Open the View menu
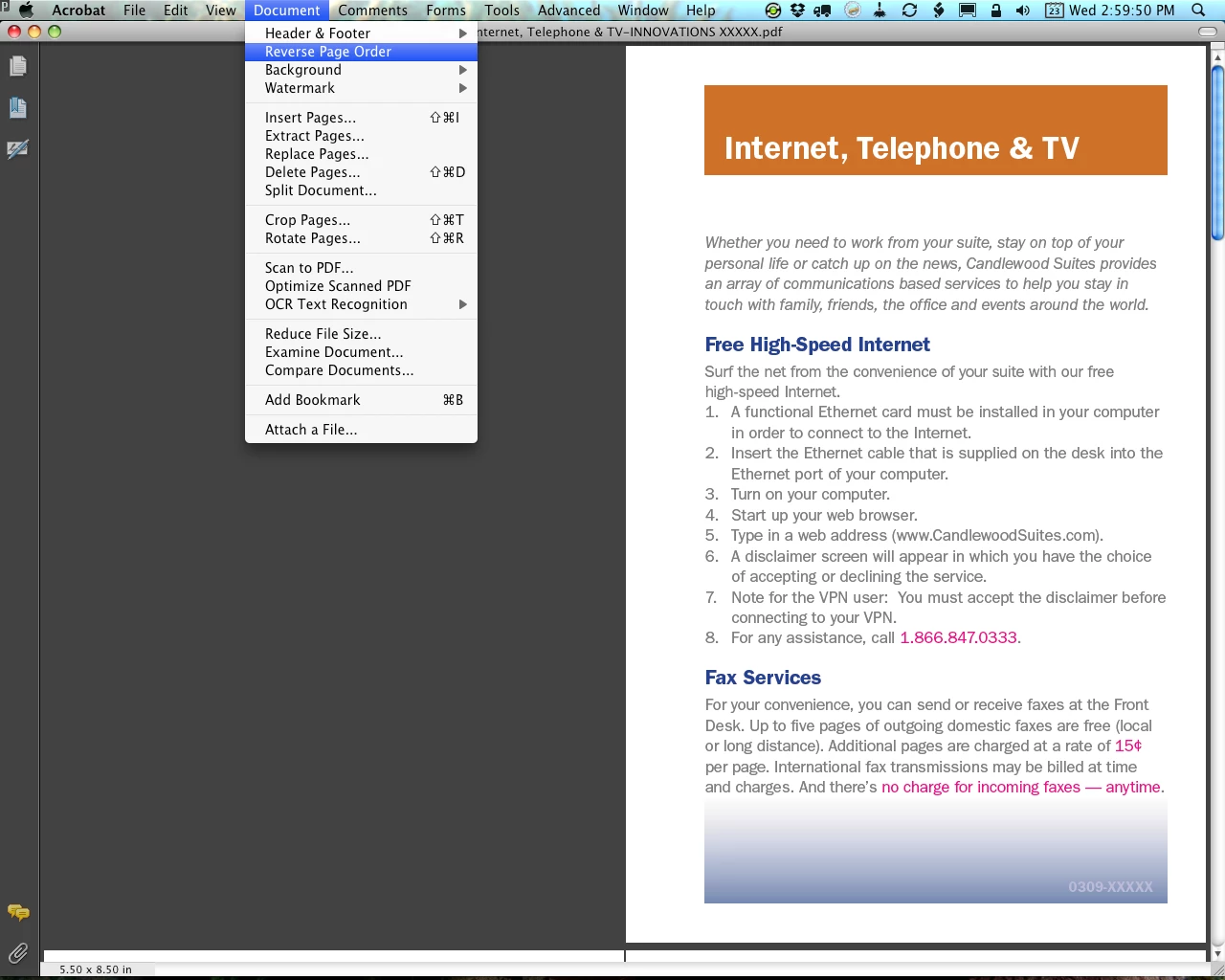This screenshot has width=1225, height=980. click(220, 10)
